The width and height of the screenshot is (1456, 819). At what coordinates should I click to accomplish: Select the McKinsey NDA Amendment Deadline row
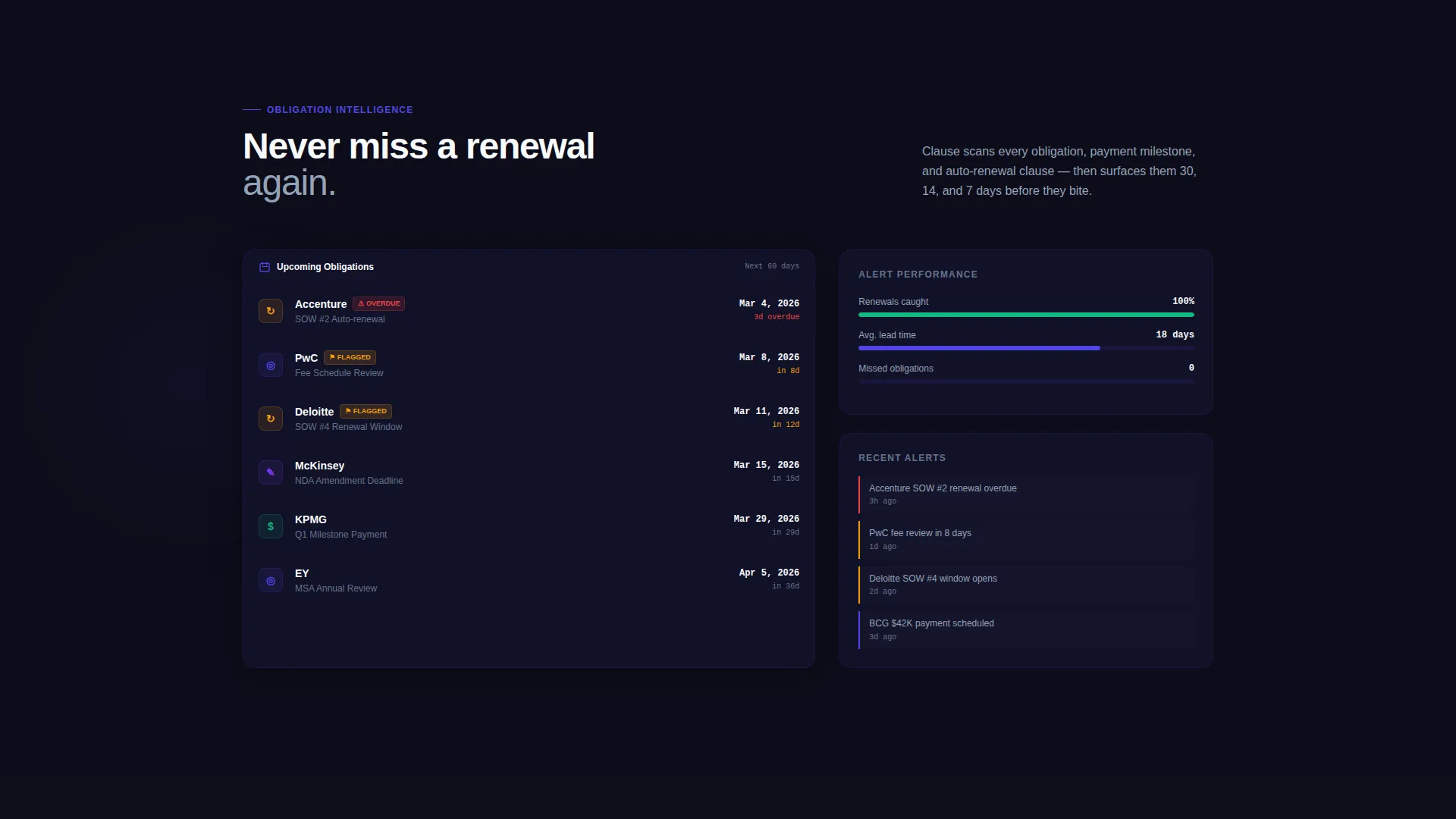click(x=529, y=472)
